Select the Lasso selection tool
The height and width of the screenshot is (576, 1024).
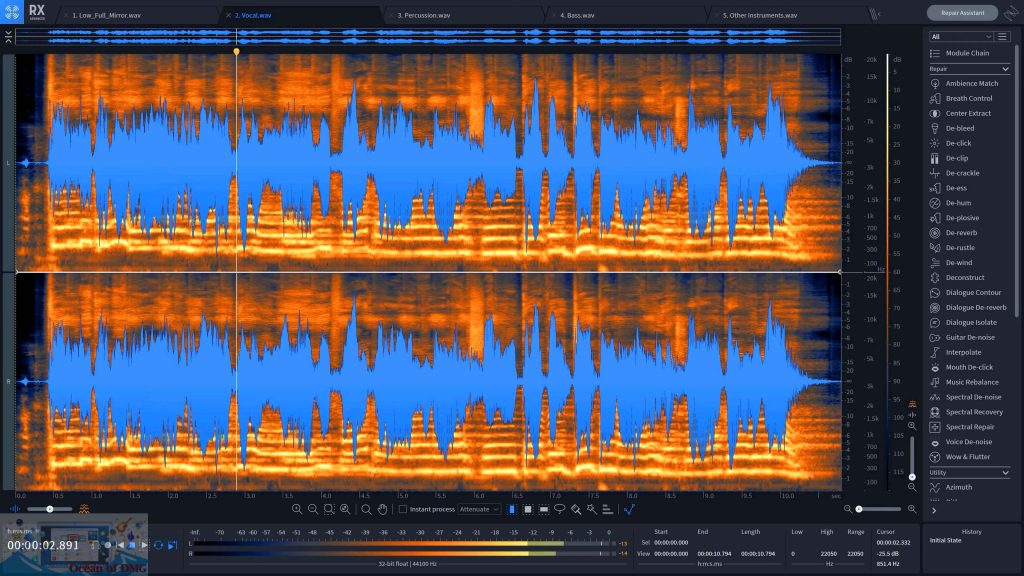click(560, 510)
